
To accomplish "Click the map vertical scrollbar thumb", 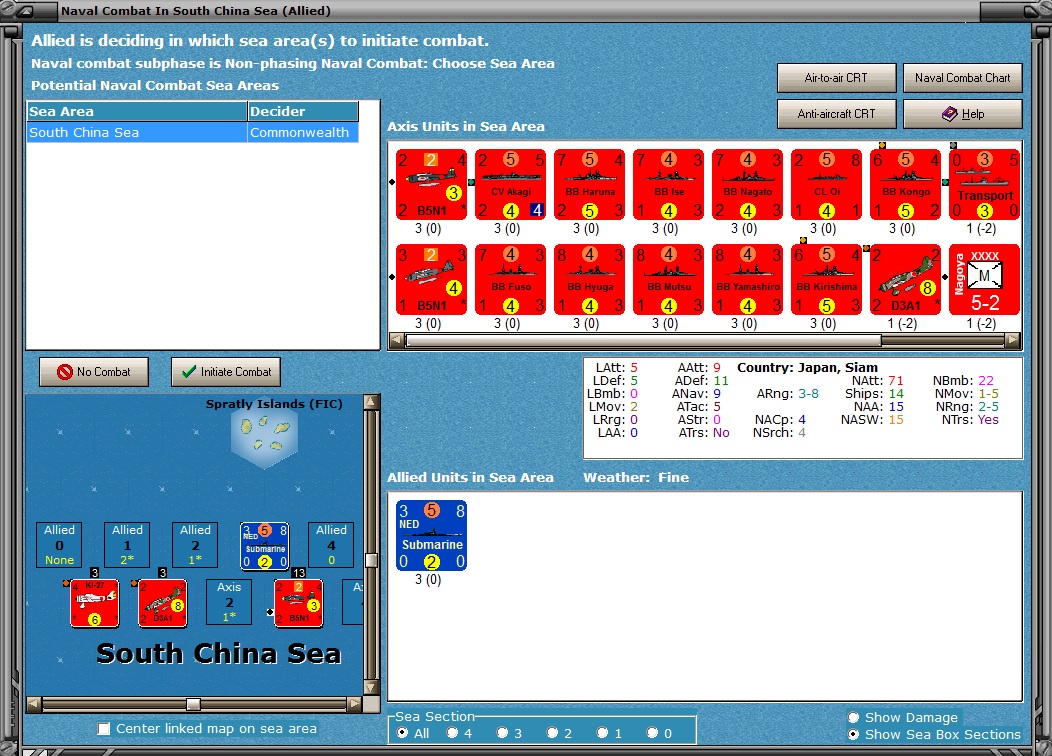I will pos(371,560).
